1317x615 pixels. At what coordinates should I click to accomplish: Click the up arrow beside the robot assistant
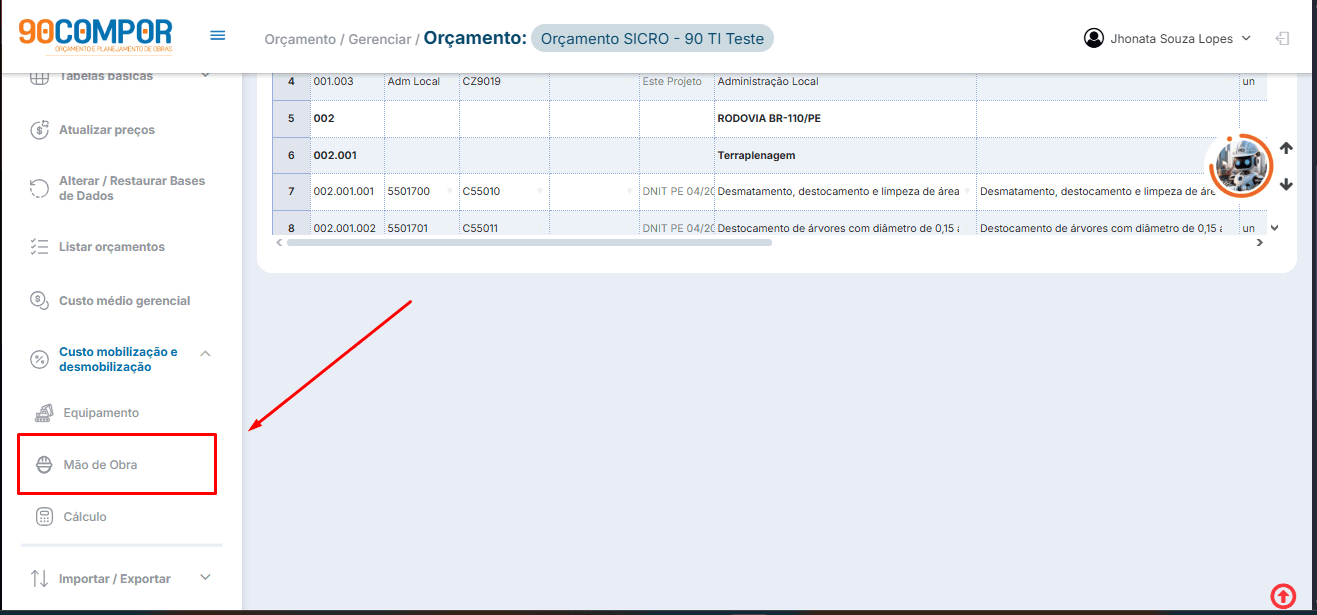tap(1286, 148)
